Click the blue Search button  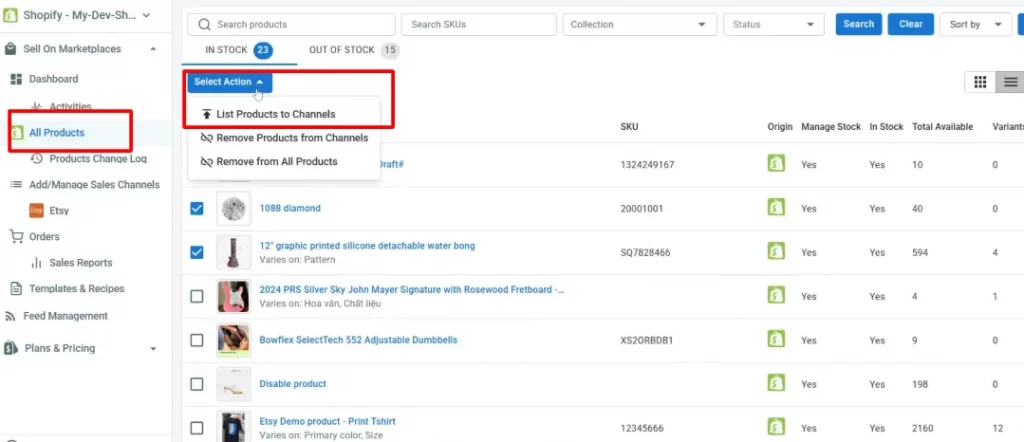tap(858, 24)
